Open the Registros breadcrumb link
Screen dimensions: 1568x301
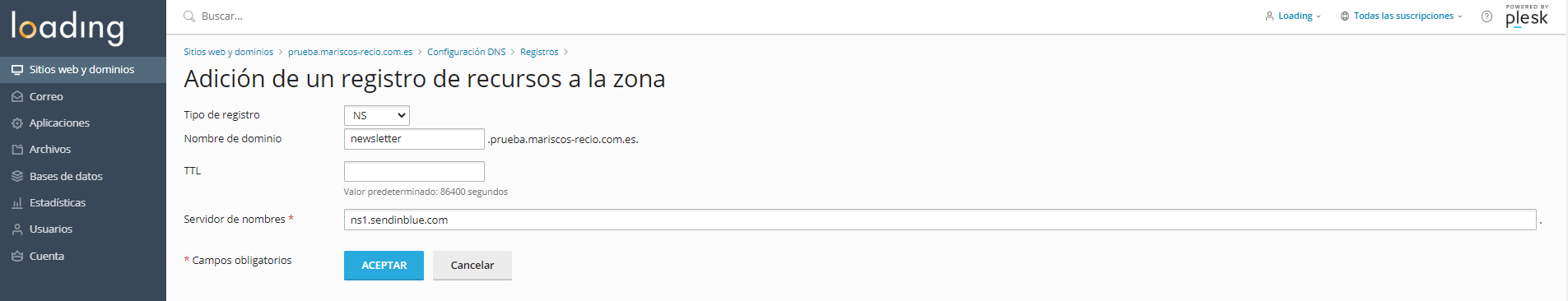tap(539, 52)
